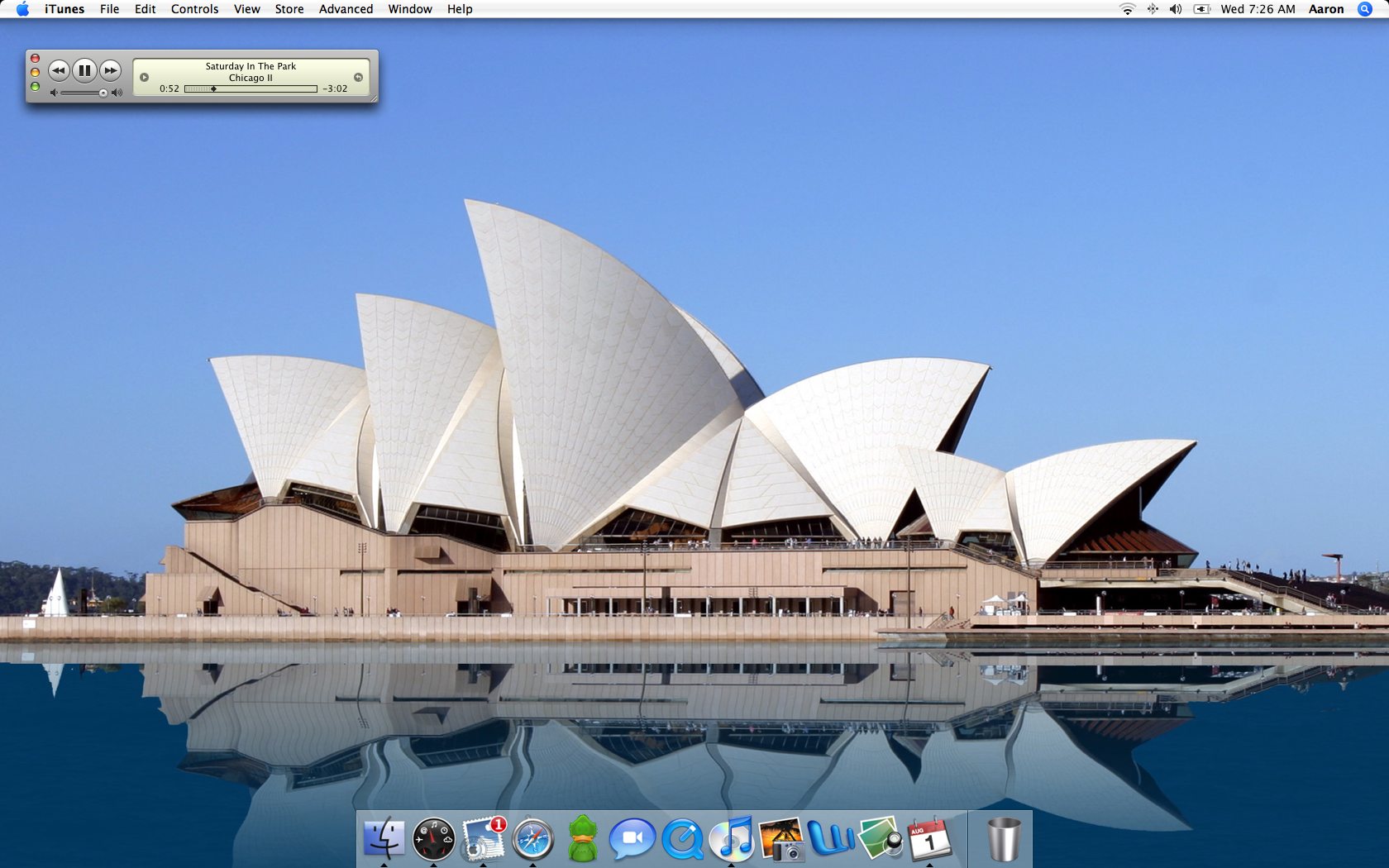Open the Advanced menu
The width and height of the screenshot is (1389, 868).
pyautogui.click(x=346, y=9)
